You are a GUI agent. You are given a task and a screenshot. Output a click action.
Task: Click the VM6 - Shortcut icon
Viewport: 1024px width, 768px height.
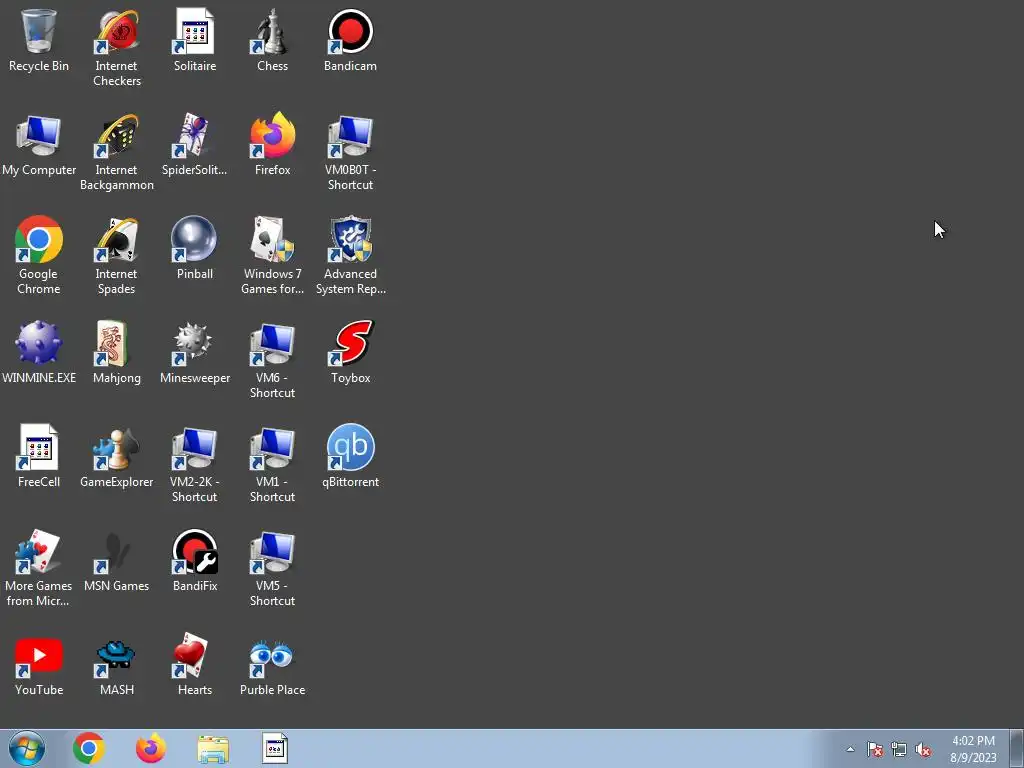tap(272, 360)
